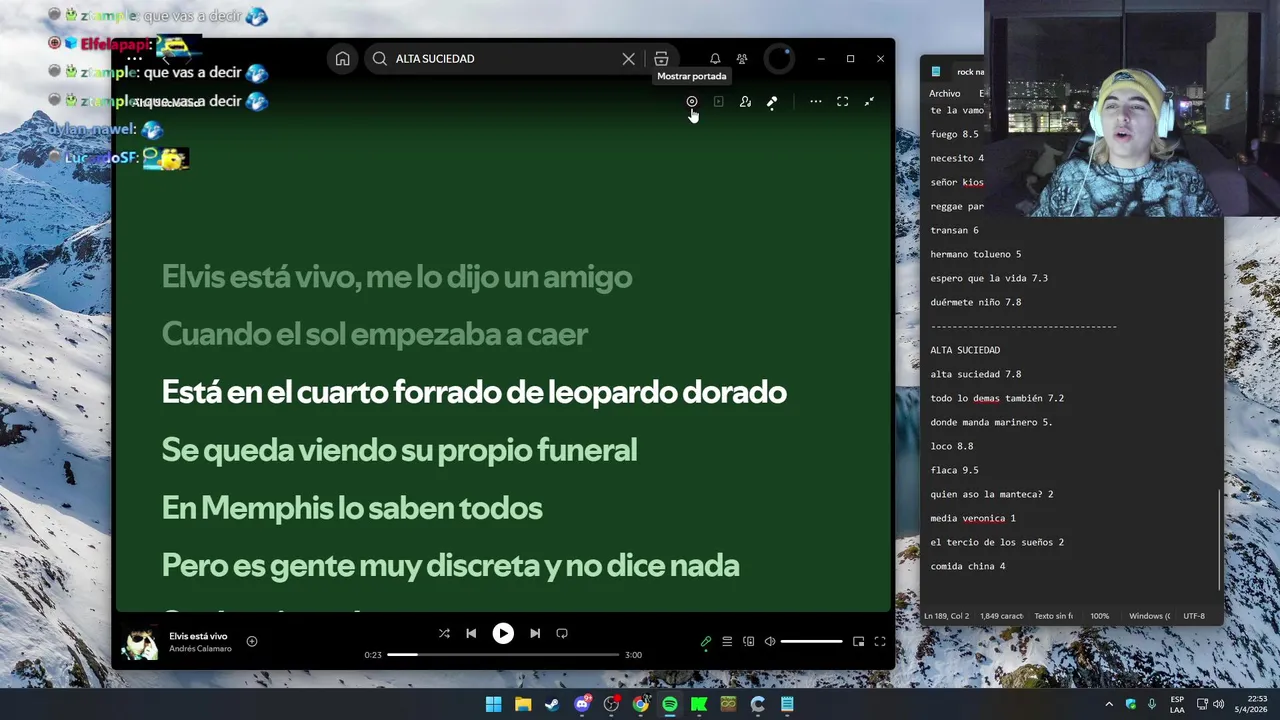Open OBS Studio from taskbar
The image size is (1280, 720).
pyautogui.click(x=611, y=704)
